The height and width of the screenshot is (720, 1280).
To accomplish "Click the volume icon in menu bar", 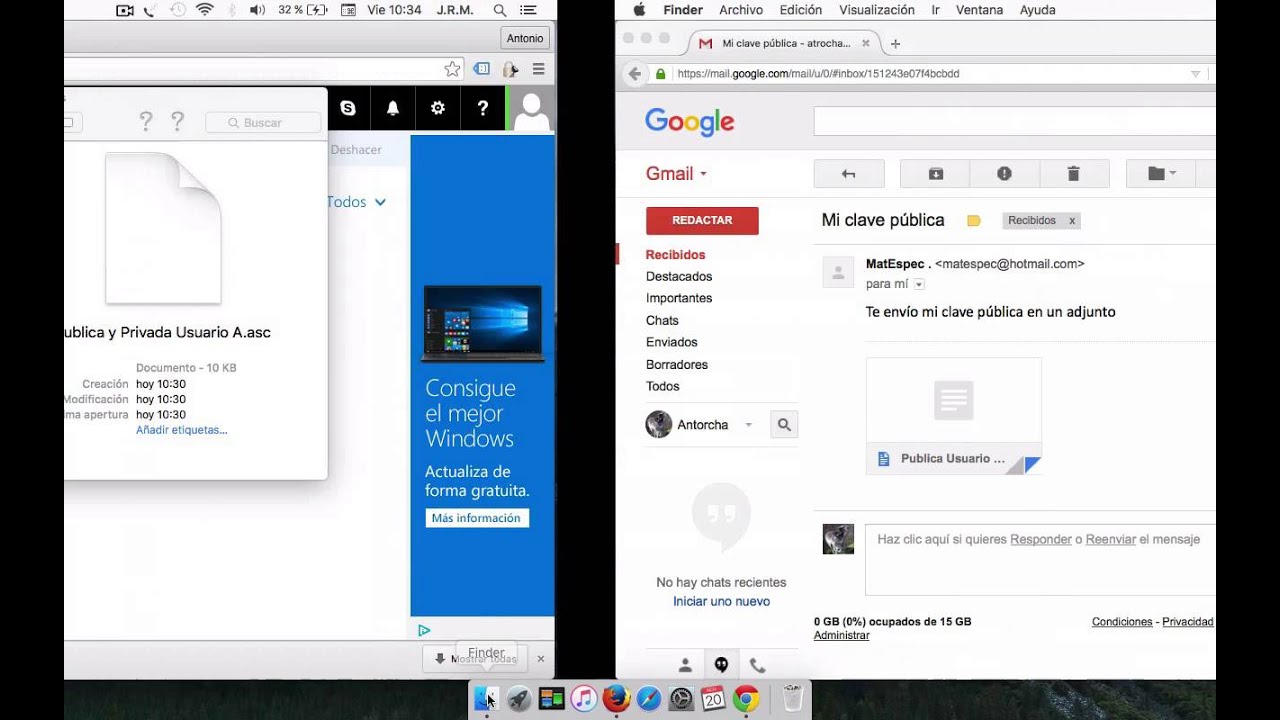I will pyautogui.click(x=257, y=10).
